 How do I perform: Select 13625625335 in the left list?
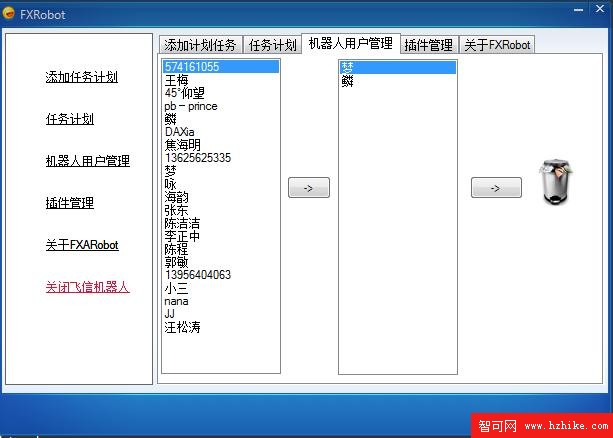198,158
